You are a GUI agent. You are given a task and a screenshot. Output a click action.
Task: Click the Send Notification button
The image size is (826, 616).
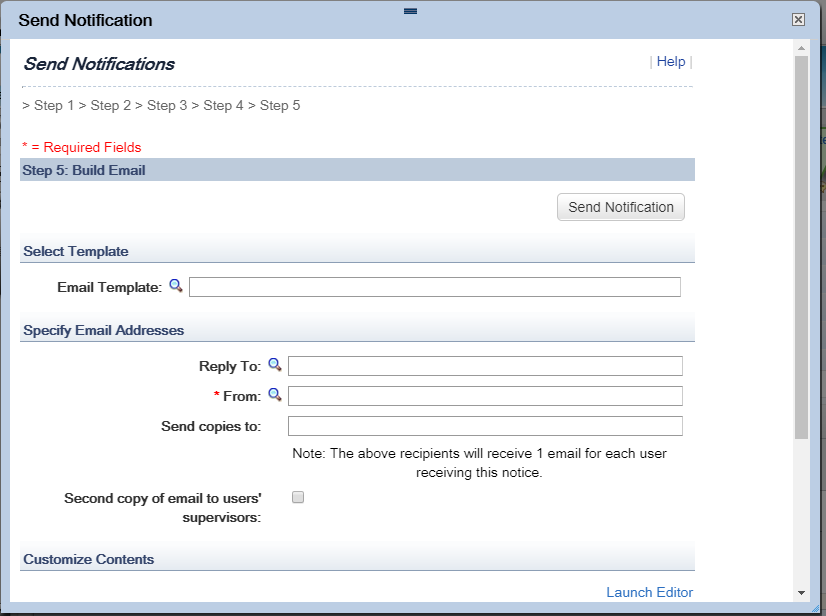point(621,207)
